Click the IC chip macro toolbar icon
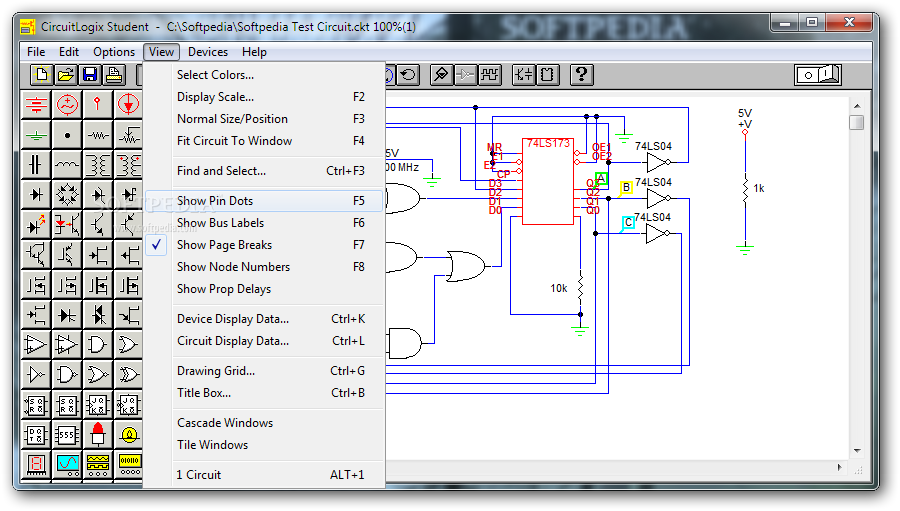This screenshot has width=900, height=511. [548, 75]
